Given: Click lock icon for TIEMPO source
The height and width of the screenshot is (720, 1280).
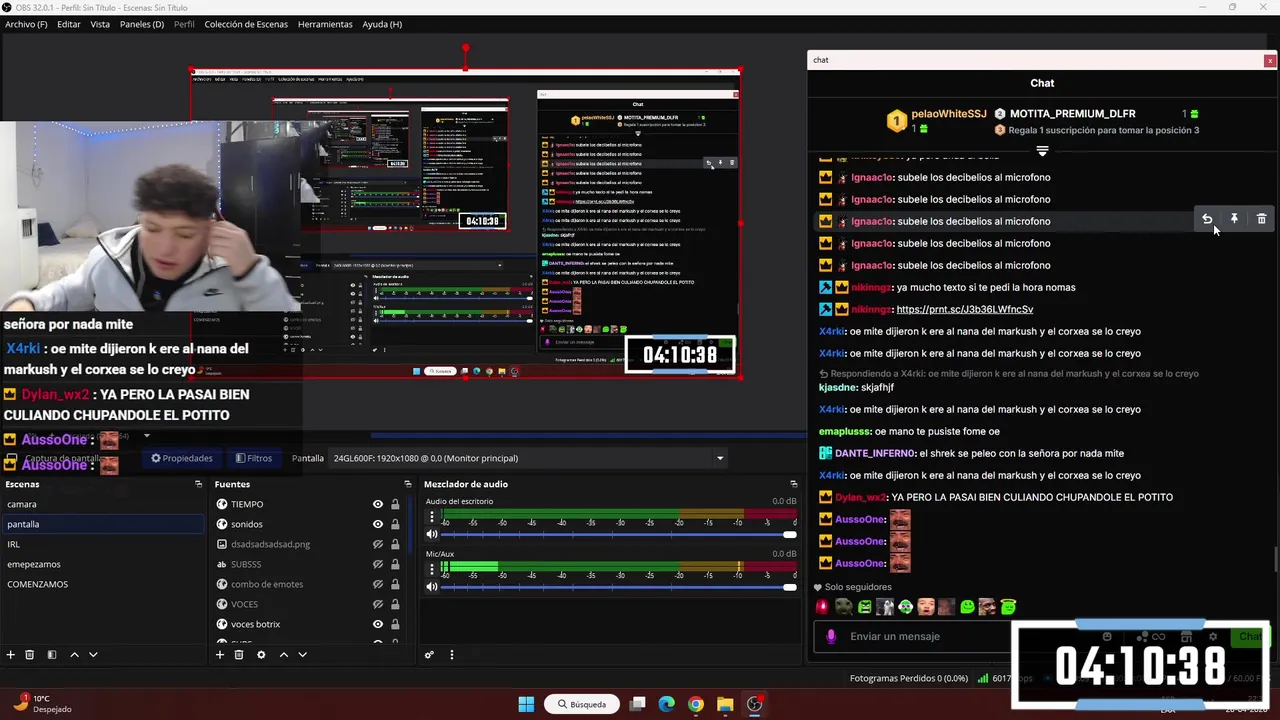Looking at the screenshot, I should (x=395, y=504).
